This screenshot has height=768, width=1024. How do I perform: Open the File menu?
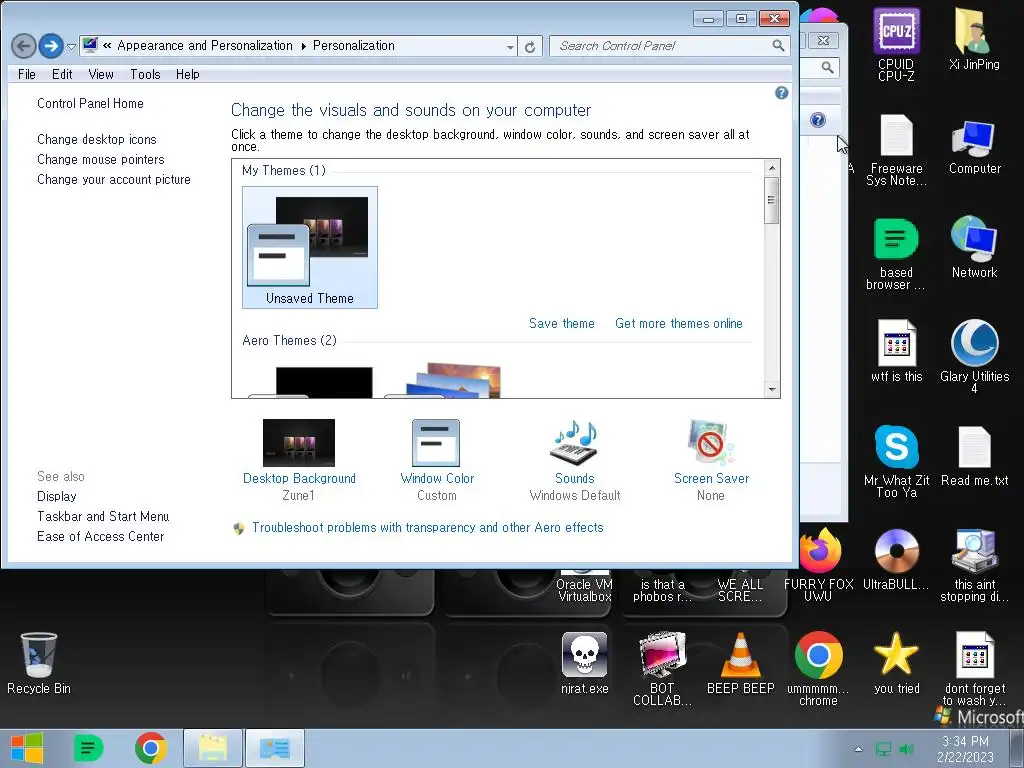point(27,74)
